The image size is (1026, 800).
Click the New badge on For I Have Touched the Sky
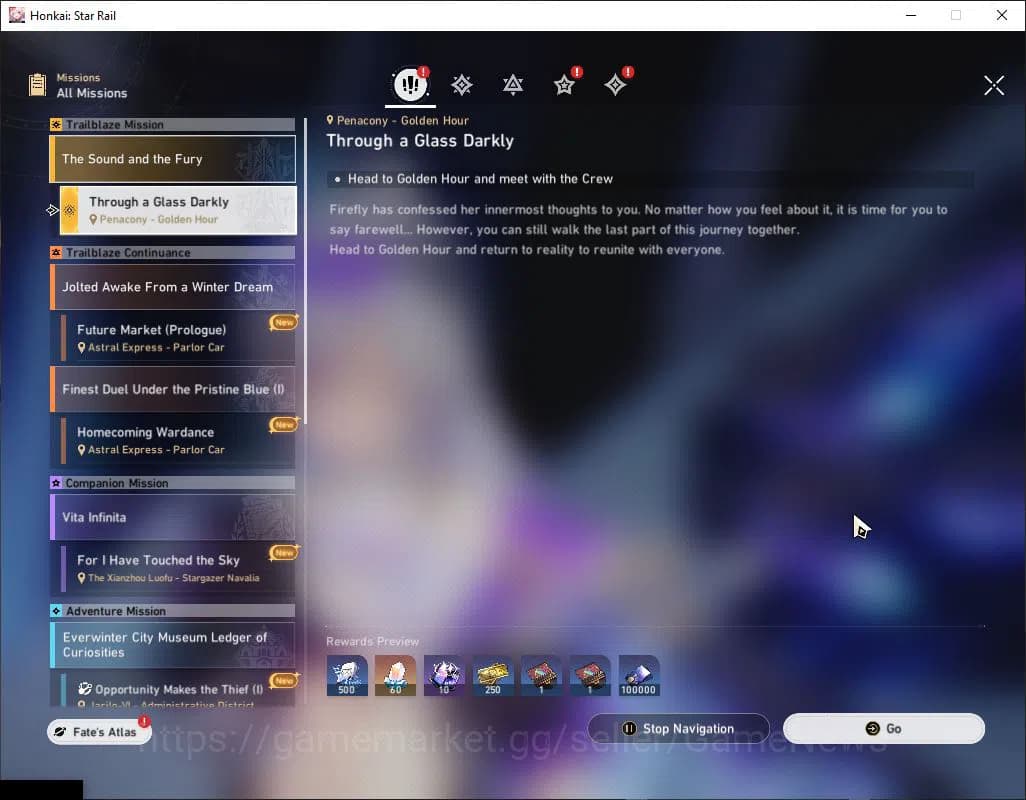[283, 553]
